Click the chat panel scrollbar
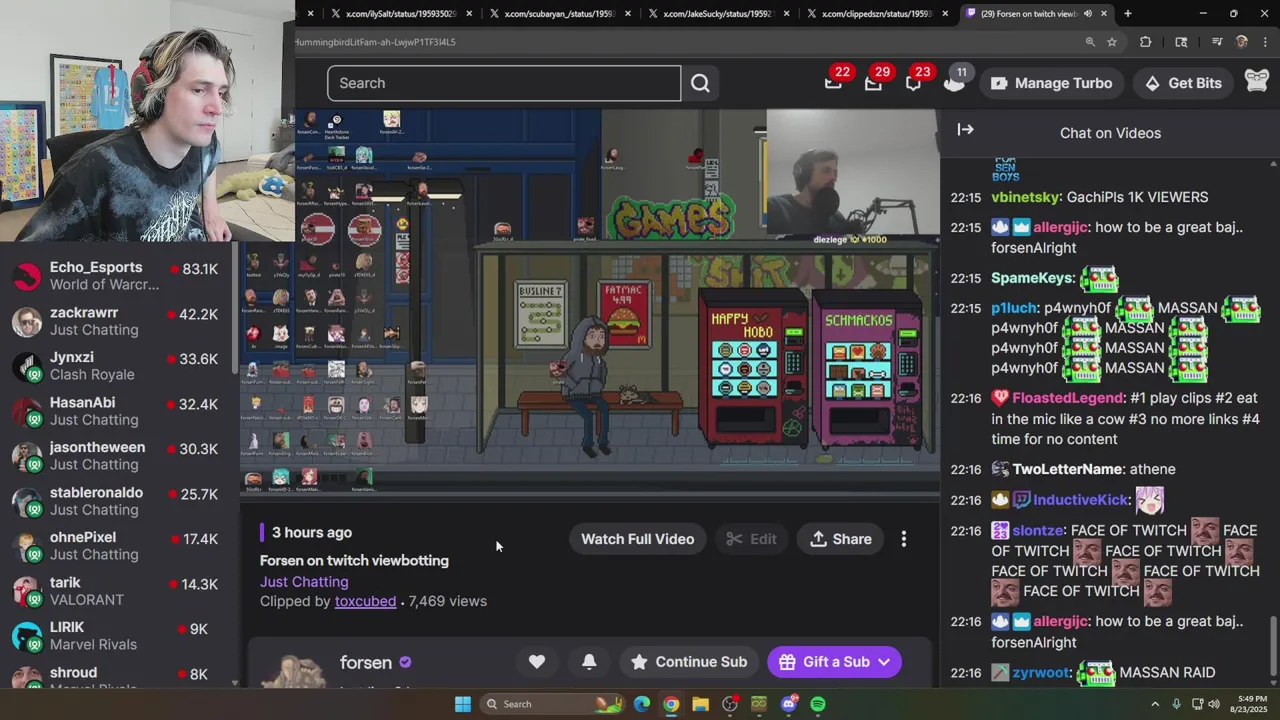 coord(1273,646)
